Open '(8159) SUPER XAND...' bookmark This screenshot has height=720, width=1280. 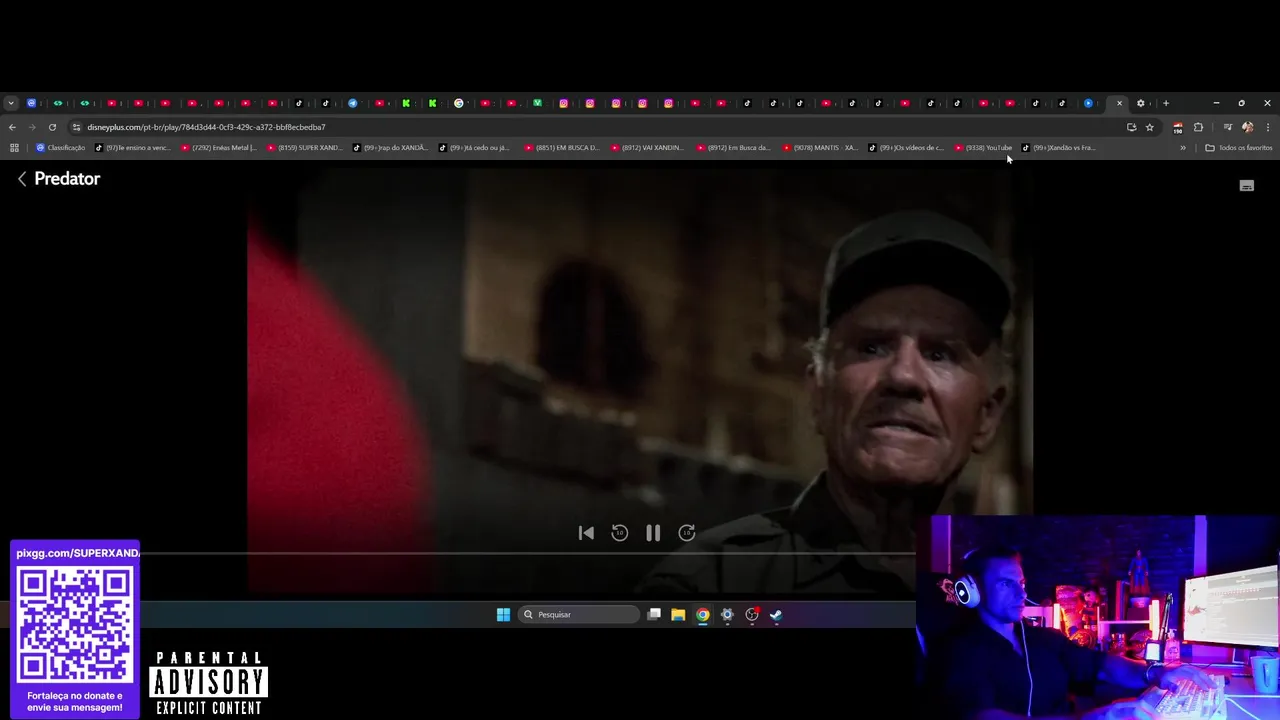pos(305,148)
